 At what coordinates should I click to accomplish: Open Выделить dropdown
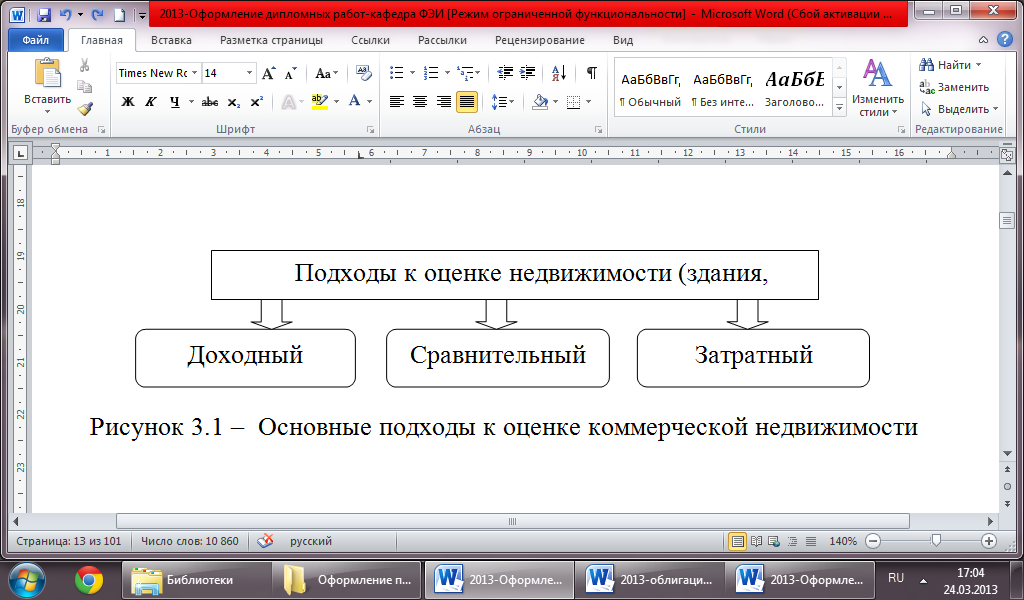(959, 109)
